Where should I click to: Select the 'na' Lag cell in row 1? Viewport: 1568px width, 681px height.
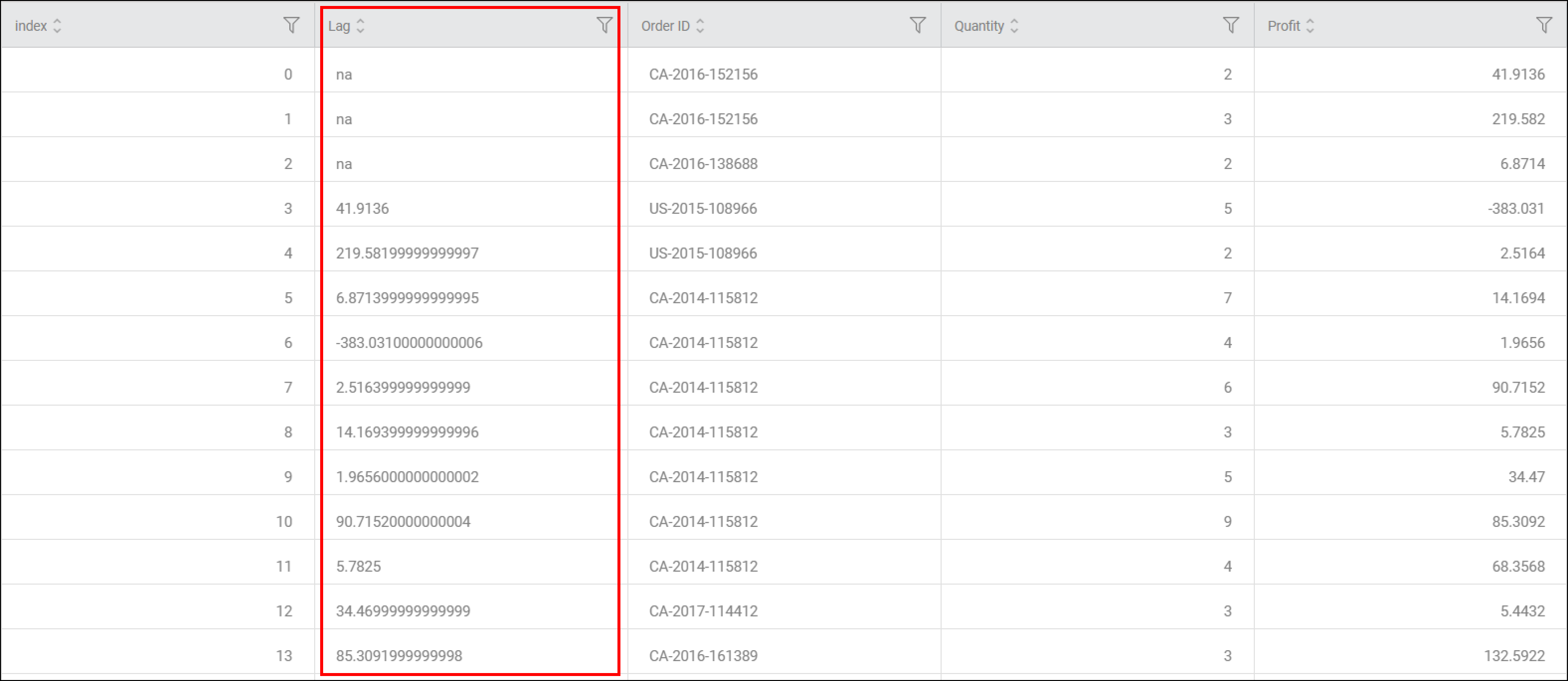pyautogui.click(x=344, y=119)
